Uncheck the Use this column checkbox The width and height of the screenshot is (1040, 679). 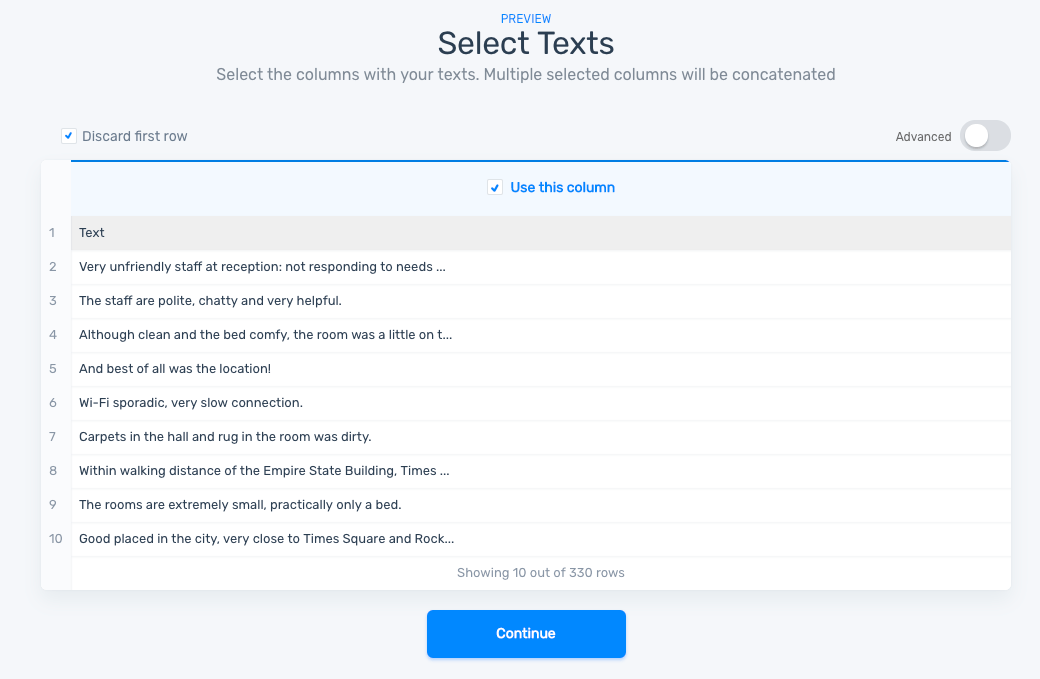pos(495,188)
